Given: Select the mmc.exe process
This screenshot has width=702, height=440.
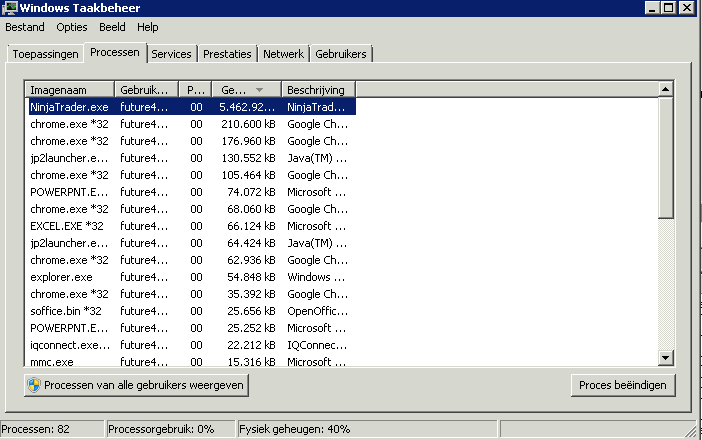Looking at the screenshot, I should click(192, 361).
